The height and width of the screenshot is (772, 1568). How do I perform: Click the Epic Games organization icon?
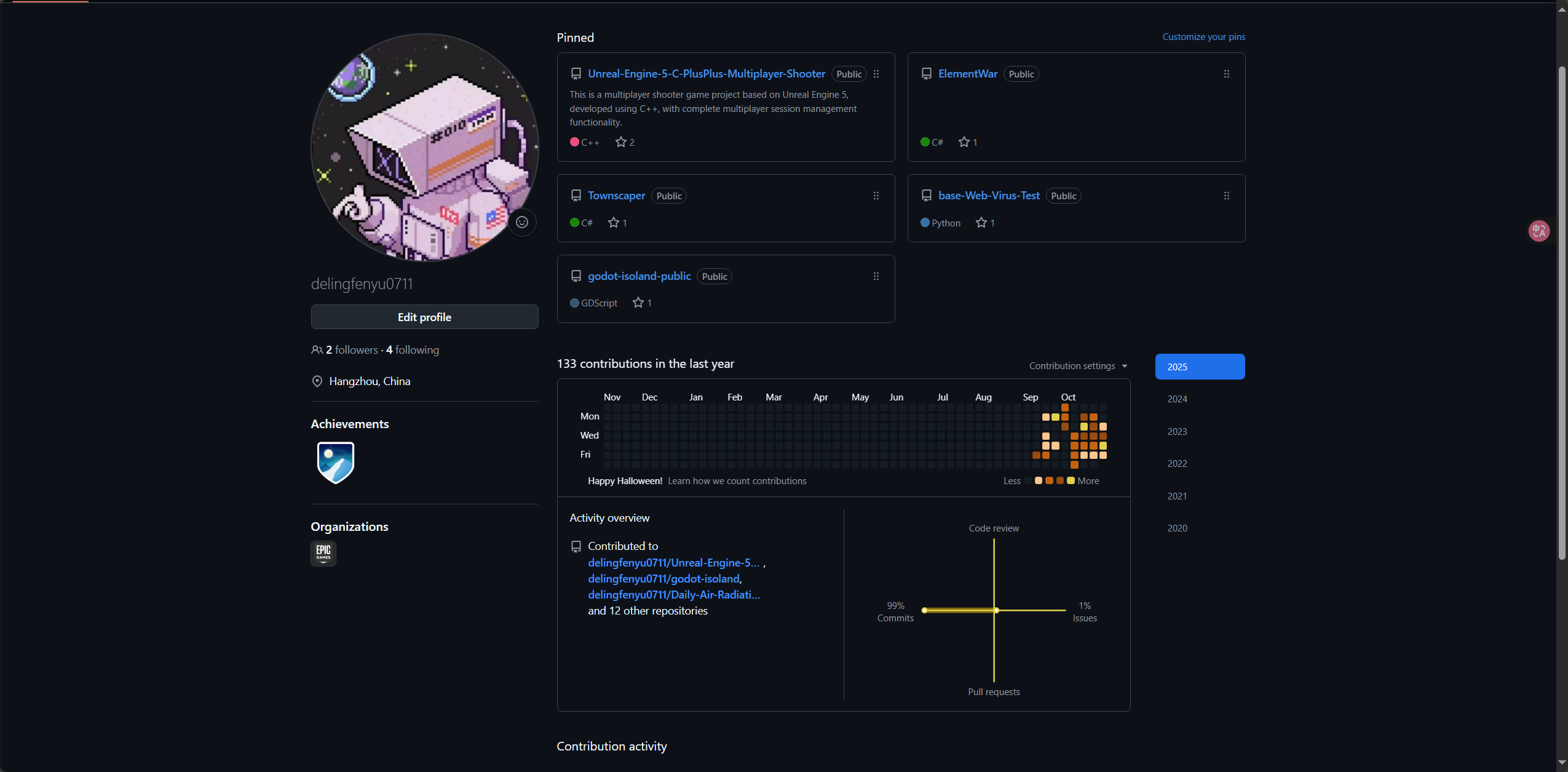tap(323, 553)
